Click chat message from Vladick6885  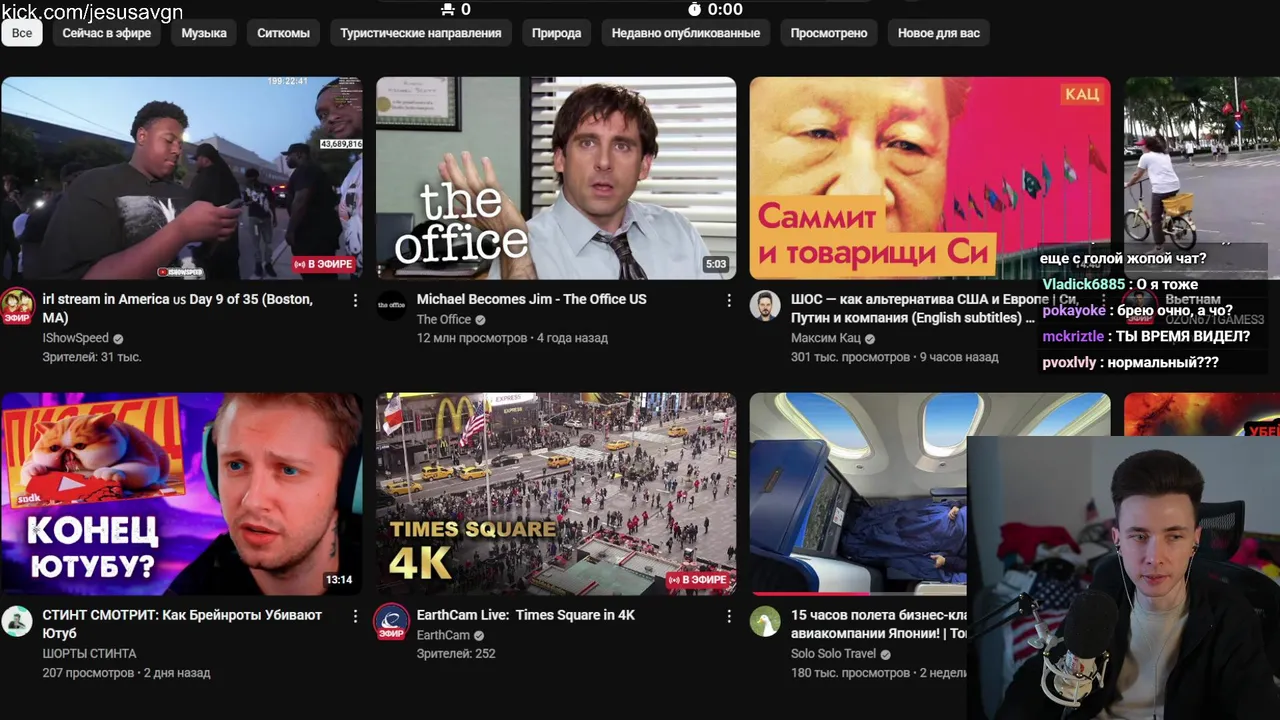click(1120, 285)
